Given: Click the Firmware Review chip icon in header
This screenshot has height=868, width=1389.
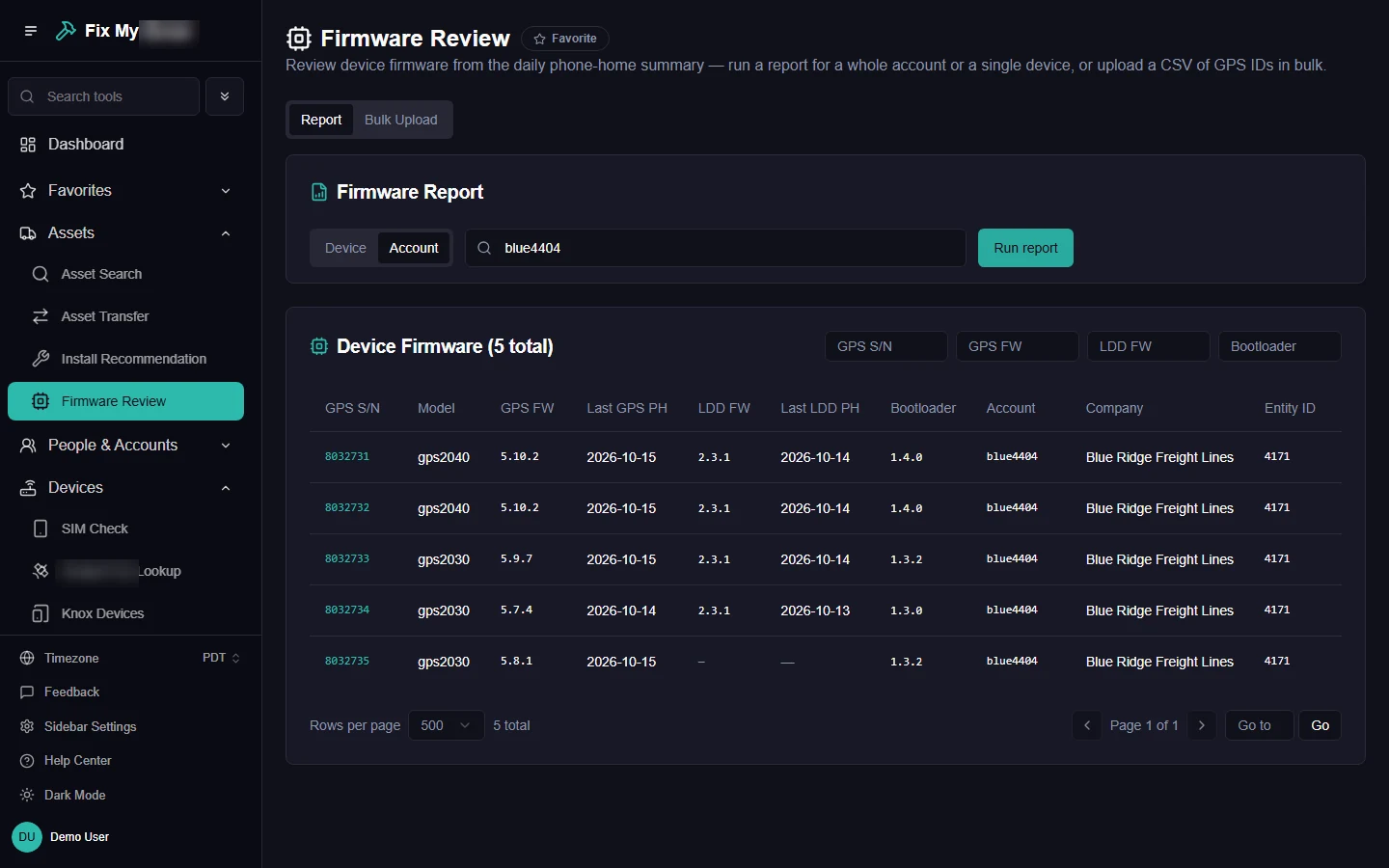Looking at the screenshot, I should (299, 39).
